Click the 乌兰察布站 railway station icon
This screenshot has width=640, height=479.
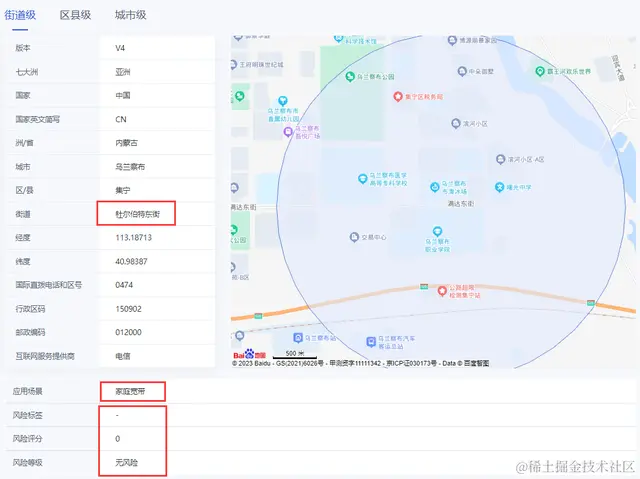point(298,338)
